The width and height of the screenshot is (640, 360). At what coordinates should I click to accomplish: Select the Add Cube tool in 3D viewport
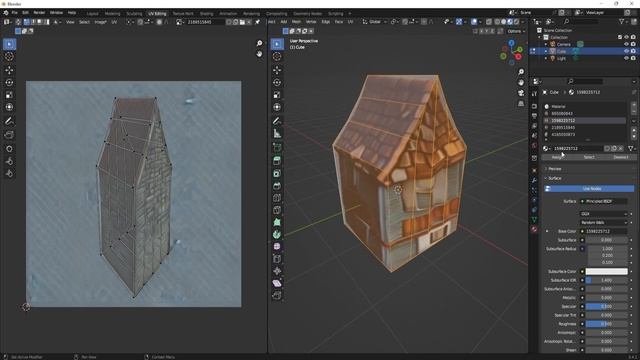click(277, 147)
